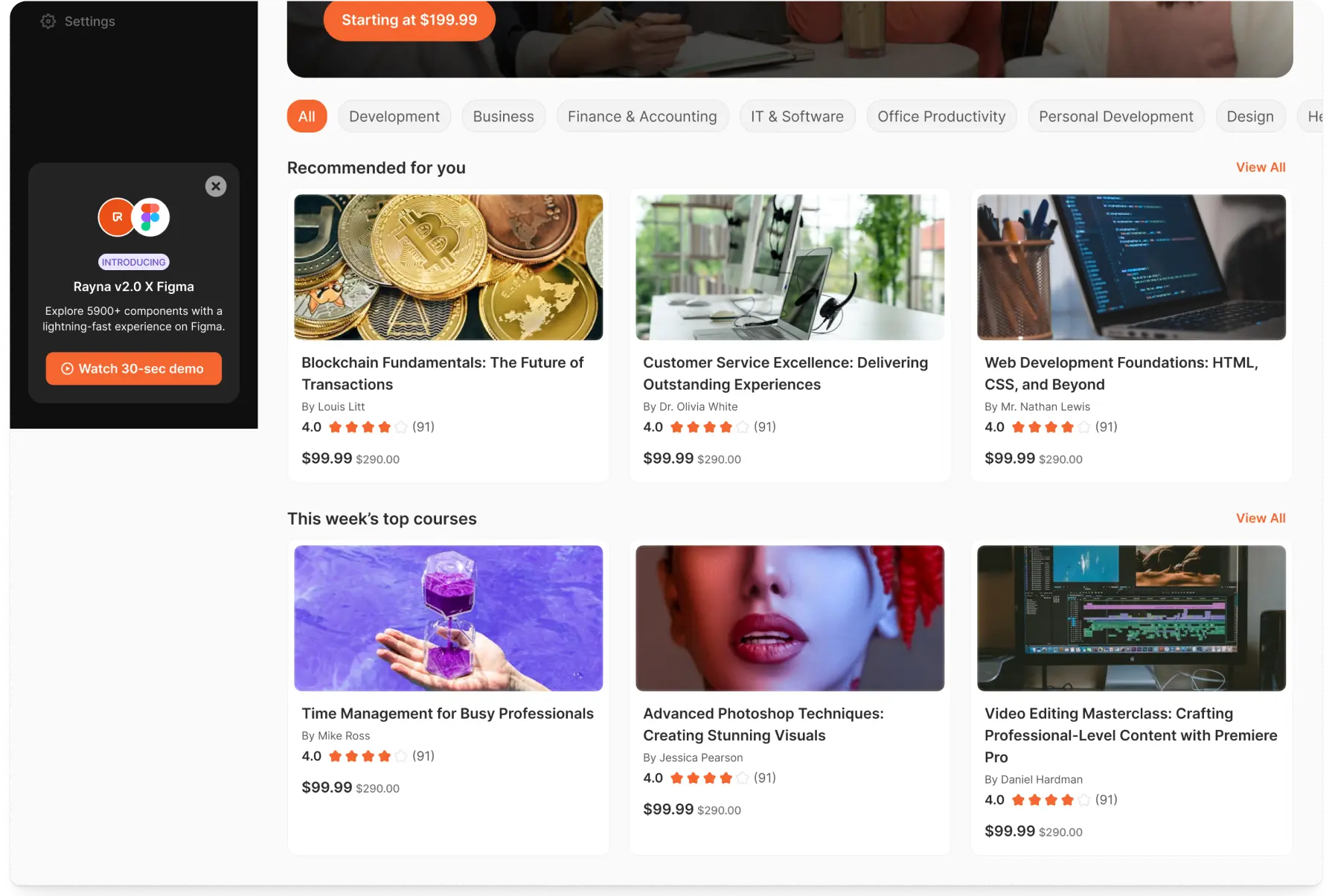Image resolution: width=1332 pixels, height=896 pixels.
Task: Click the Starting at $199.99 button
Action: (409, 20)
